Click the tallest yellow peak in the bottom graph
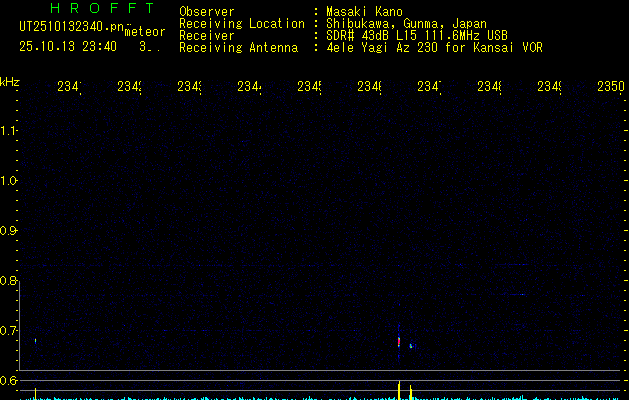629x400 pixels. tap(399, 389)
